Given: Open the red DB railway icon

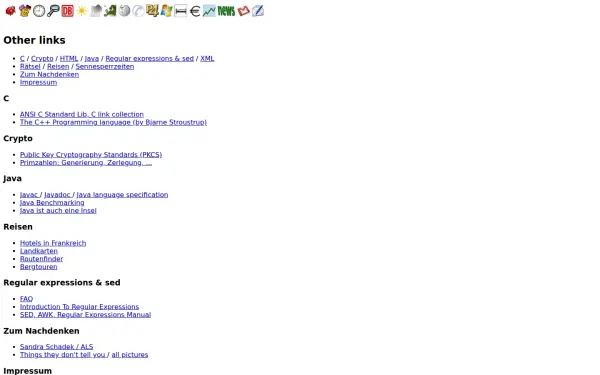Looking at the screenshot, I should pos(67,11).
